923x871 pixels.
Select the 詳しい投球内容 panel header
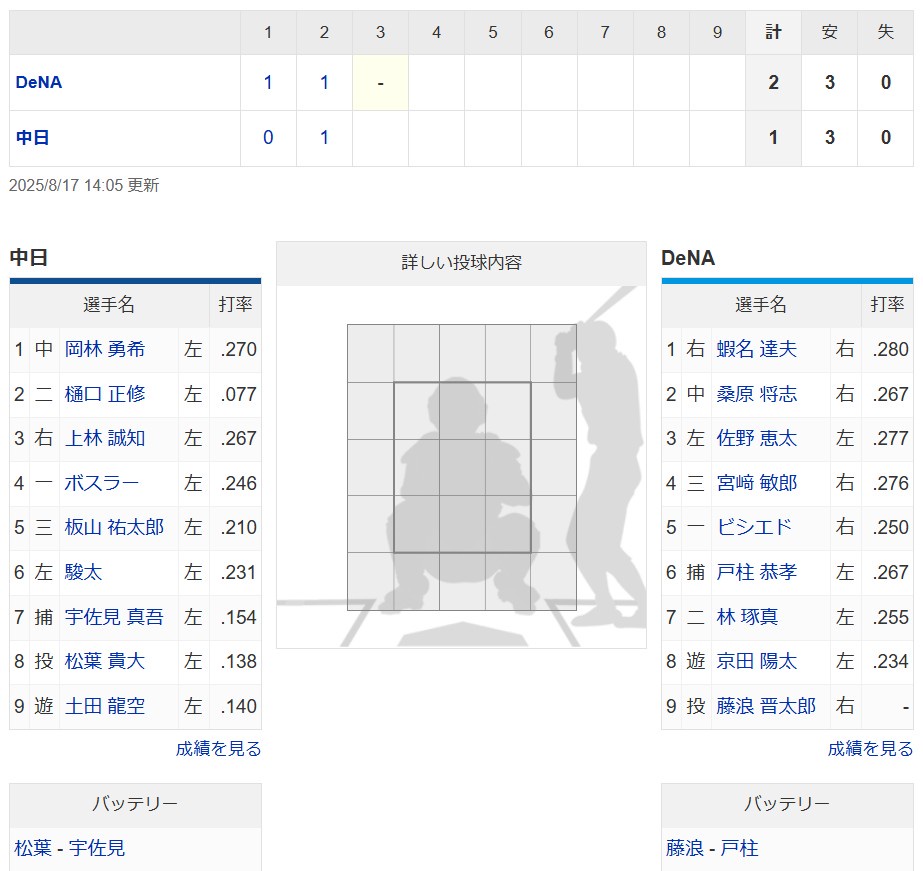click(x=462, y=263)
